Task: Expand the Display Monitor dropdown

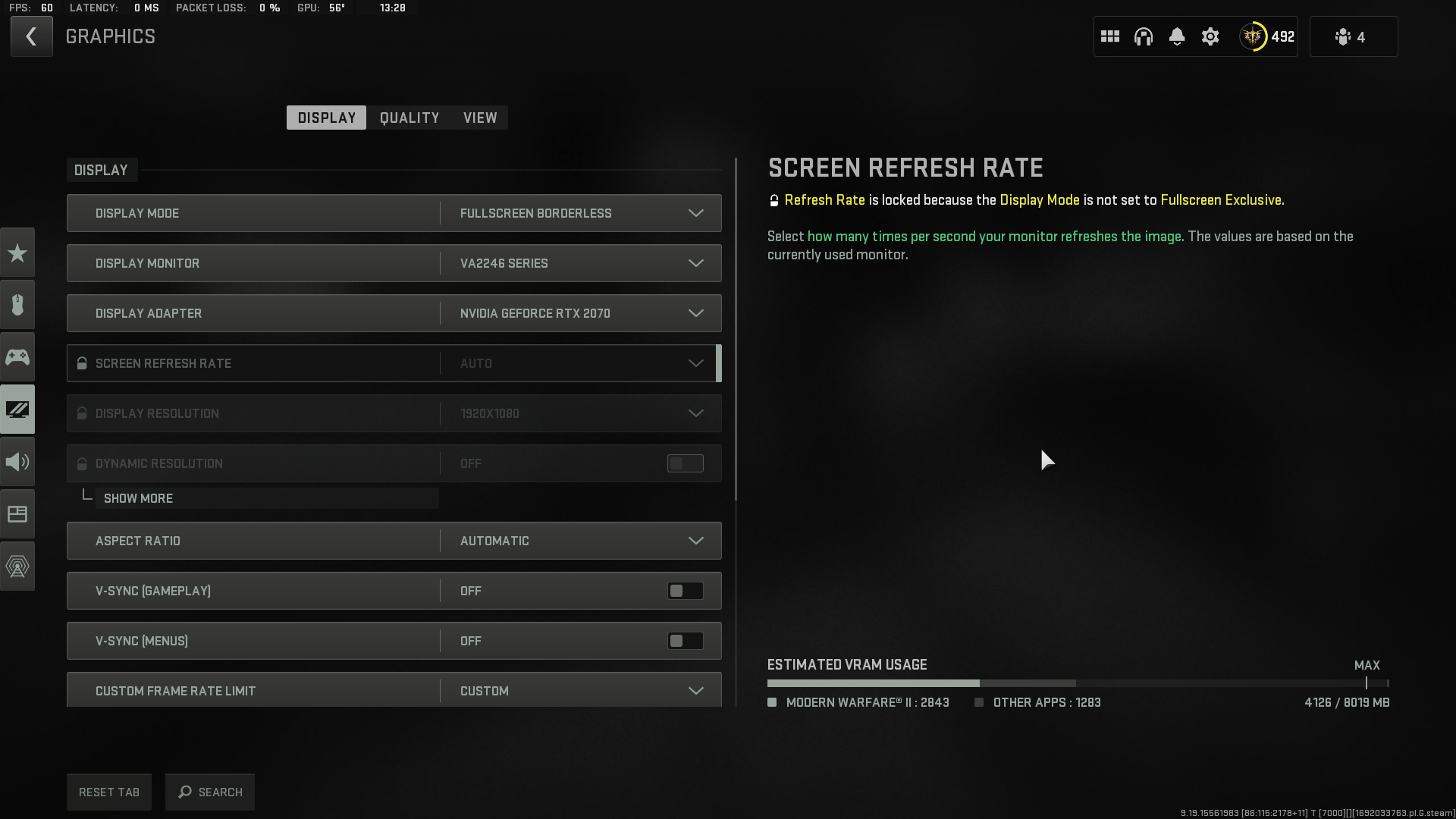Action: [579, 263]
